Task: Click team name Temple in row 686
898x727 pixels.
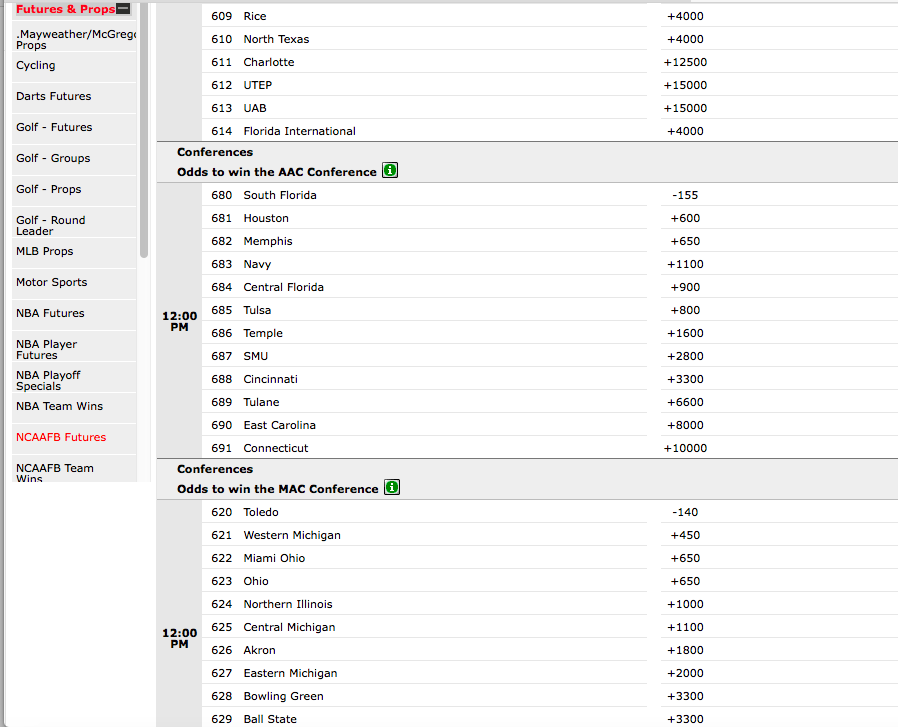Action: pos(263,333)
